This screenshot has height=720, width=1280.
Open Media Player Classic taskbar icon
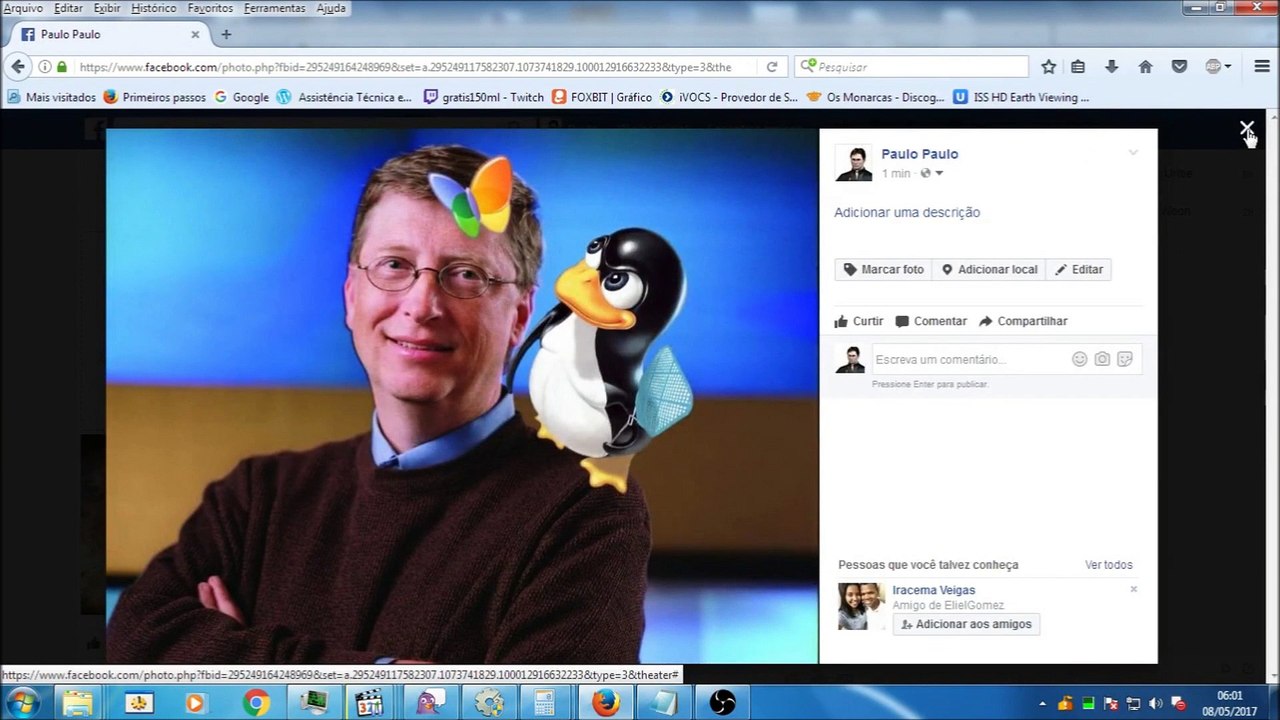point(371,703)
